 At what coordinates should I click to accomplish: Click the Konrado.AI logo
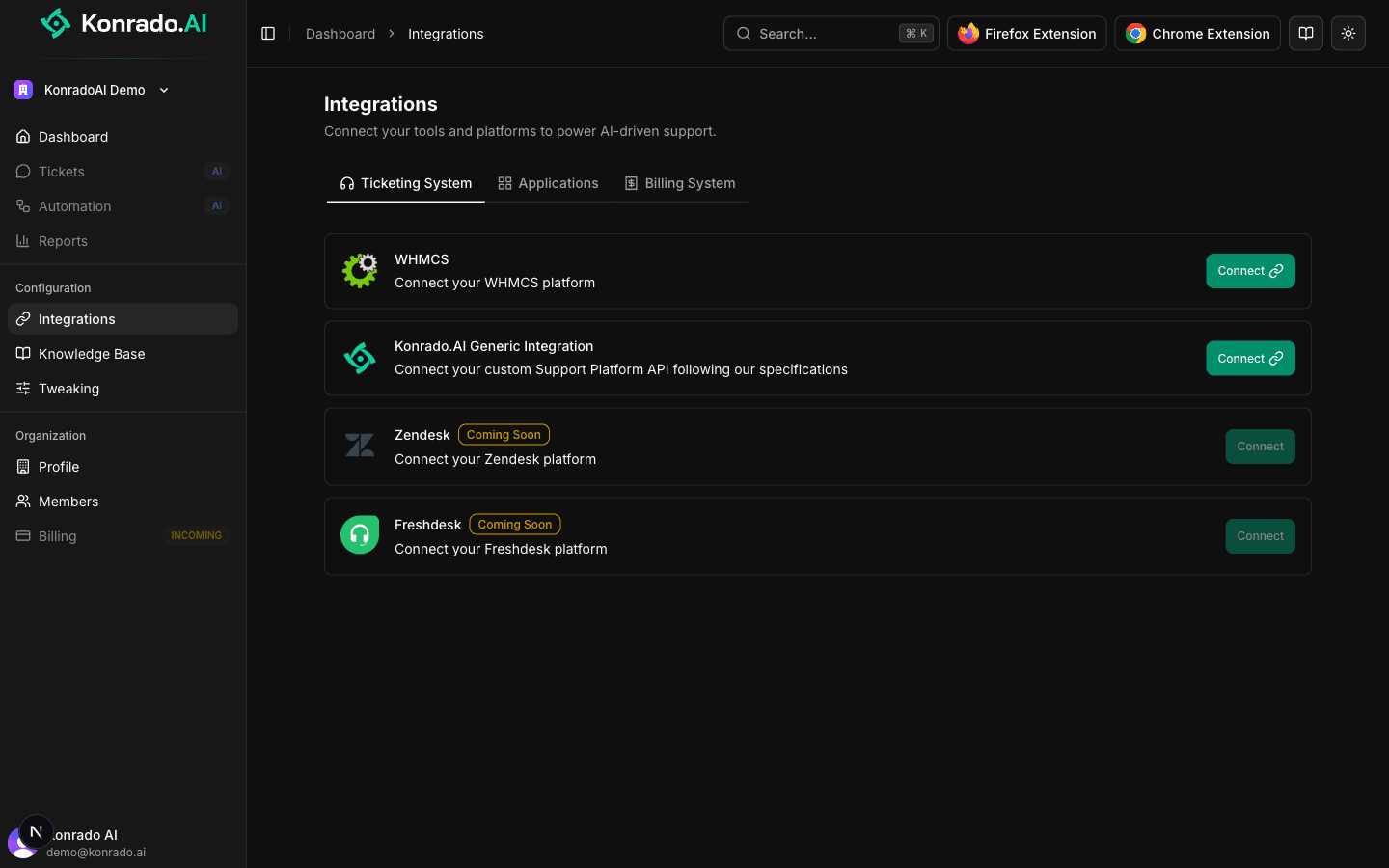pyautogui.click(x=123, y=23)
